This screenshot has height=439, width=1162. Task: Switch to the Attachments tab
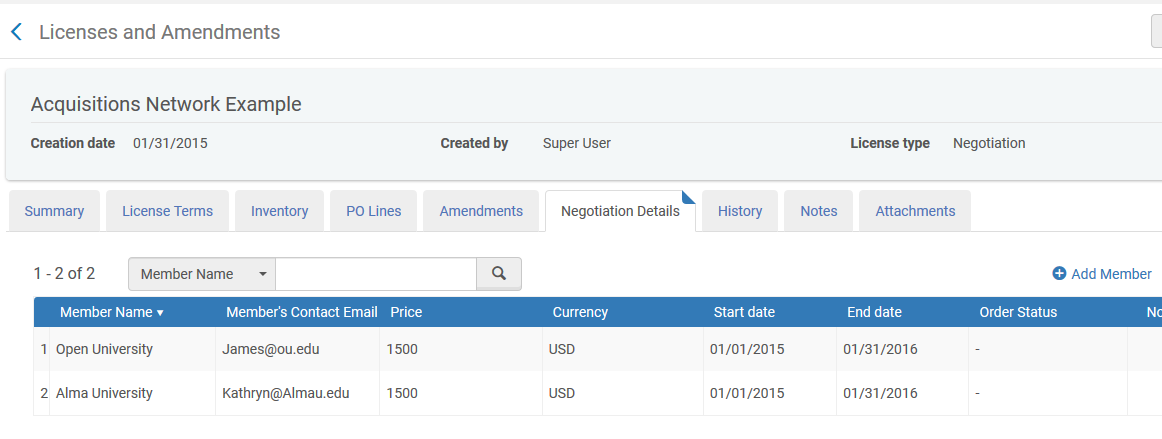(915, 211)
